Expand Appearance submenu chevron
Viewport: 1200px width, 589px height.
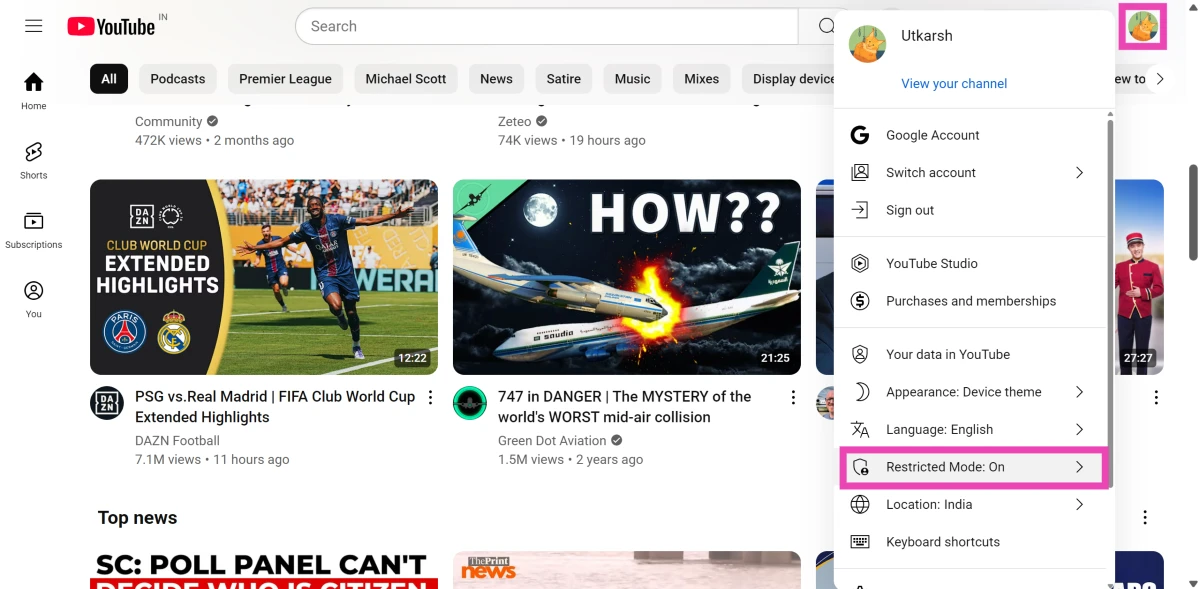[1079, 392]
